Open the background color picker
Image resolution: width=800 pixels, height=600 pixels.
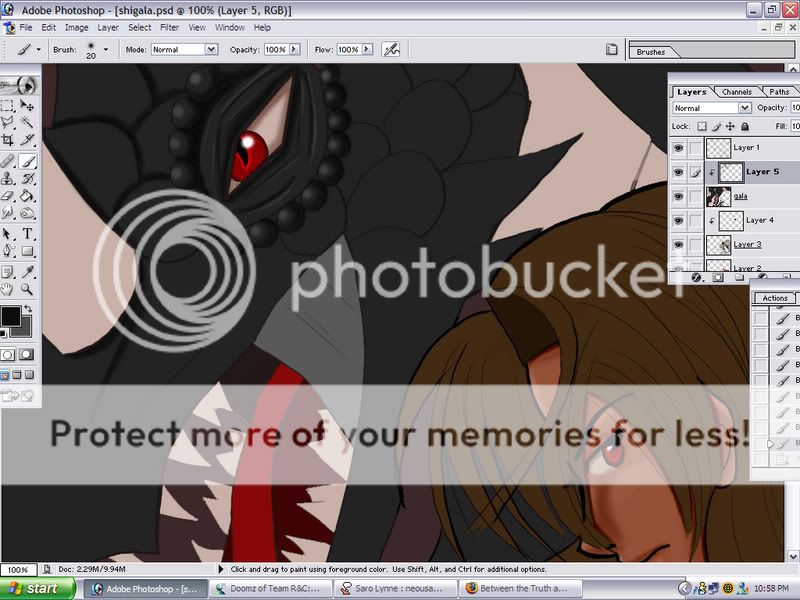click(x=26, y=331)
